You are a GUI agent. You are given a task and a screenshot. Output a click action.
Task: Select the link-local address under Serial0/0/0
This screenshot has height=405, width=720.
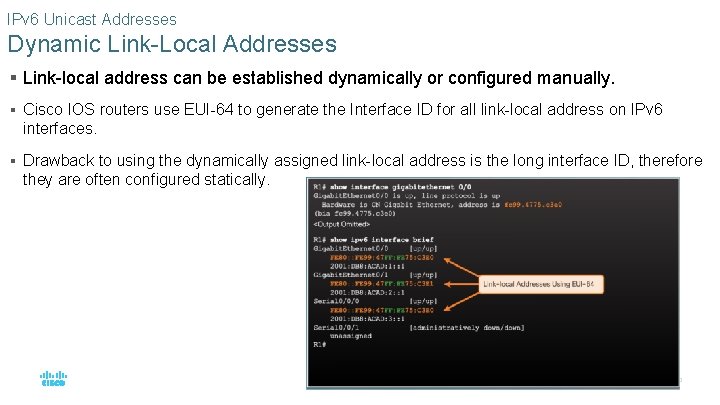382,310
